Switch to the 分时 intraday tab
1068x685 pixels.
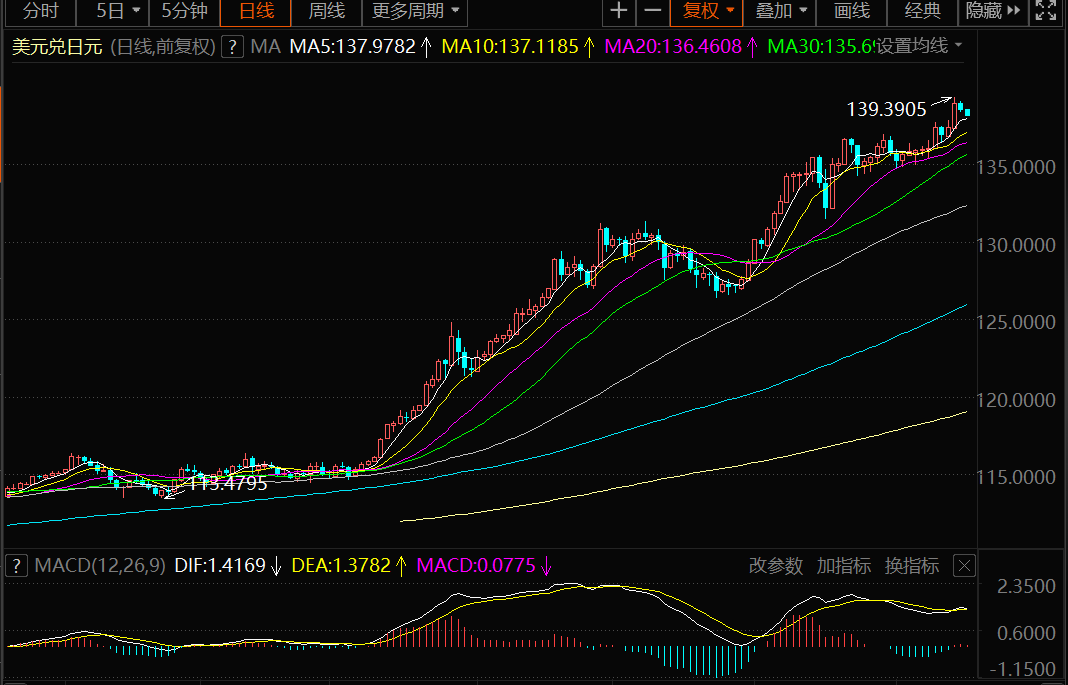pyautogui.click(x=40, y=12)
